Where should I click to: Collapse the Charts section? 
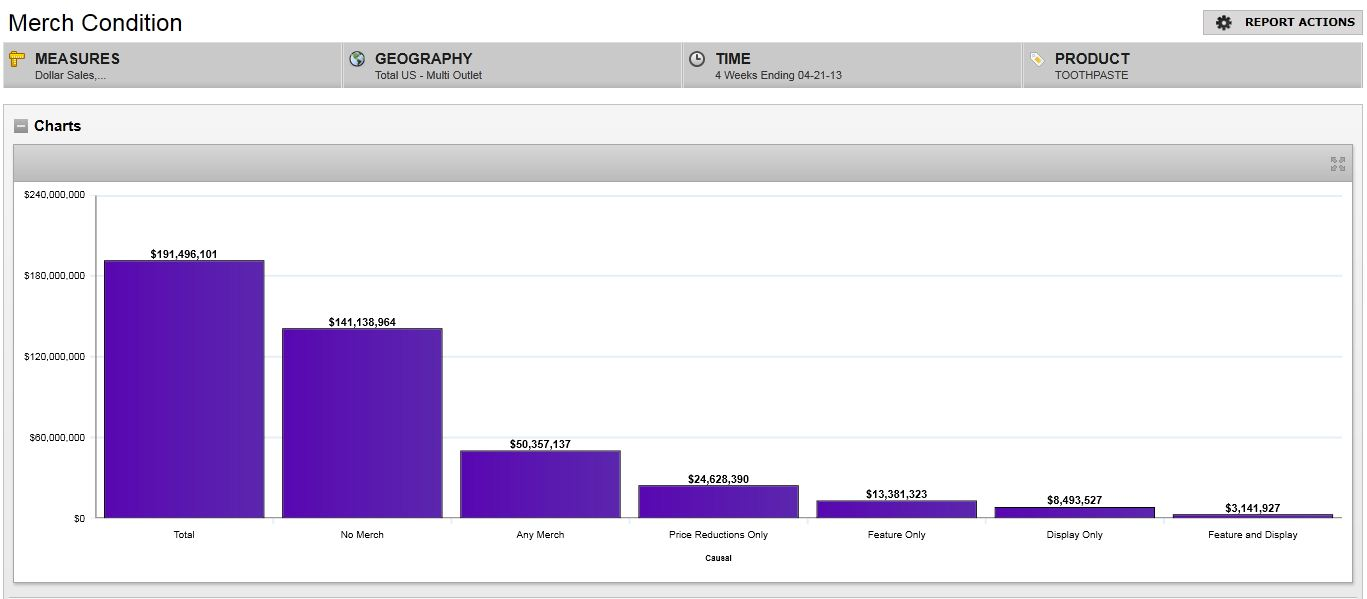tap(21, 126)
